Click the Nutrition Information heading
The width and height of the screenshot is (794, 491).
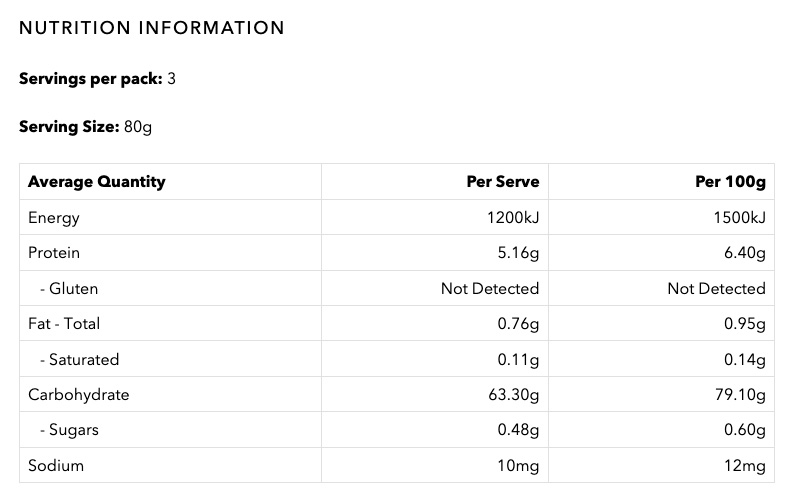tap(152, 28)
